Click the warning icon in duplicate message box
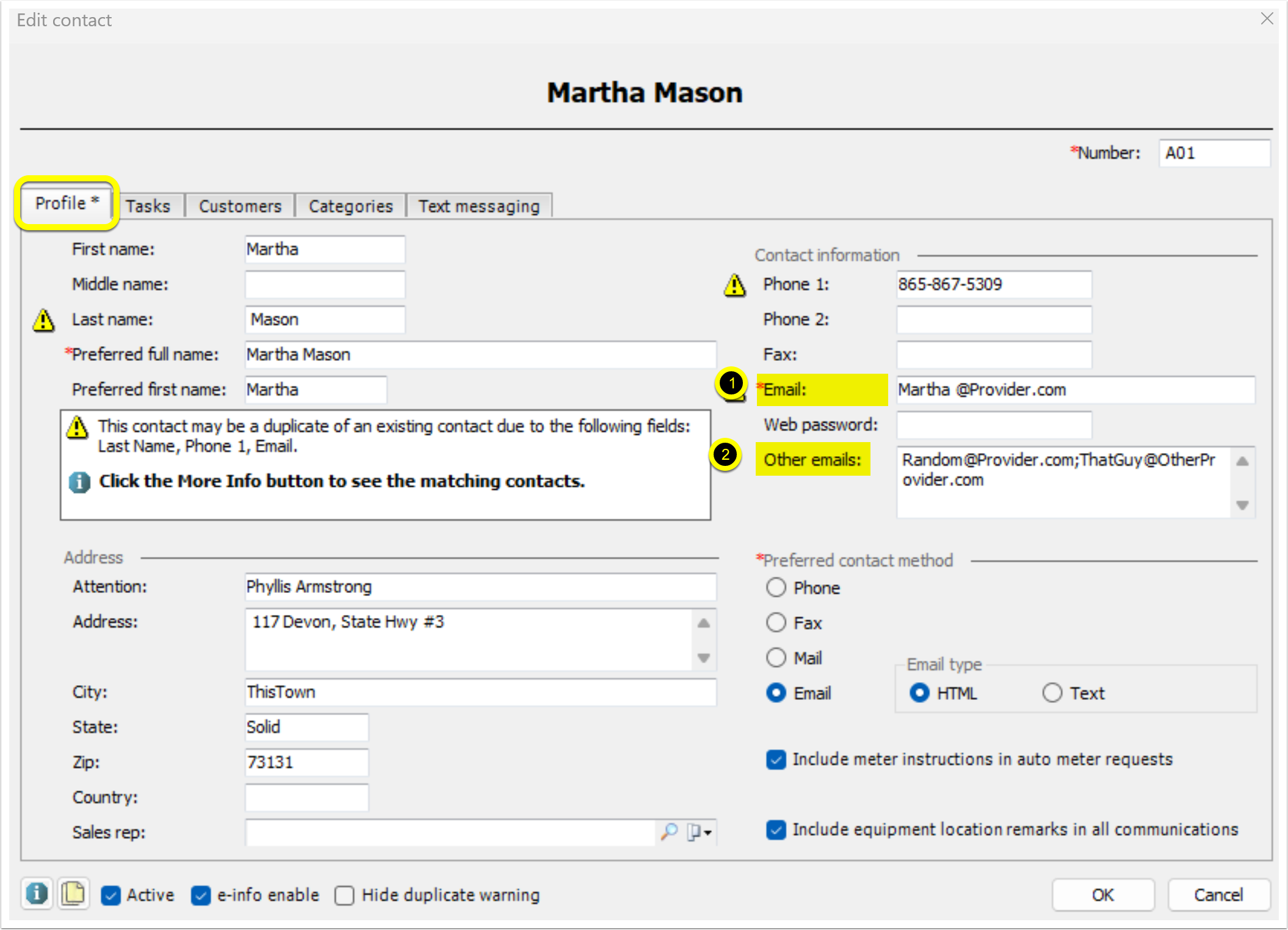The image size is (1288, 930). click(x=78, y=427)
